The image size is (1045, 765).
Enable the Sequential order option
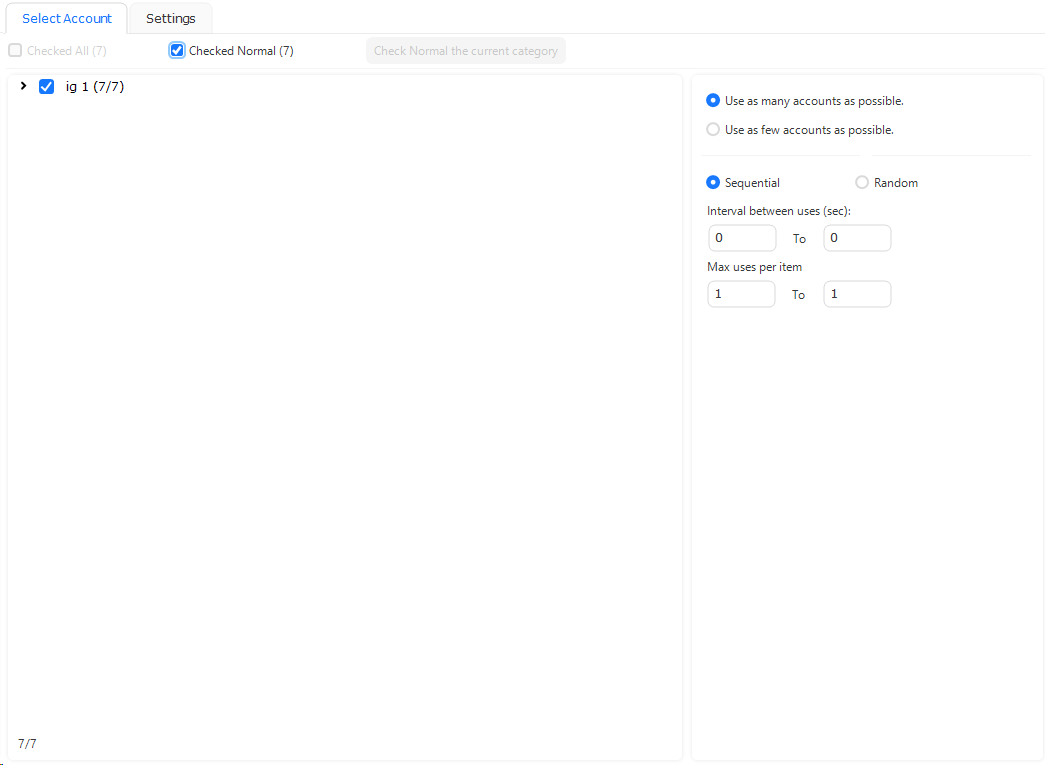[713, 182]
